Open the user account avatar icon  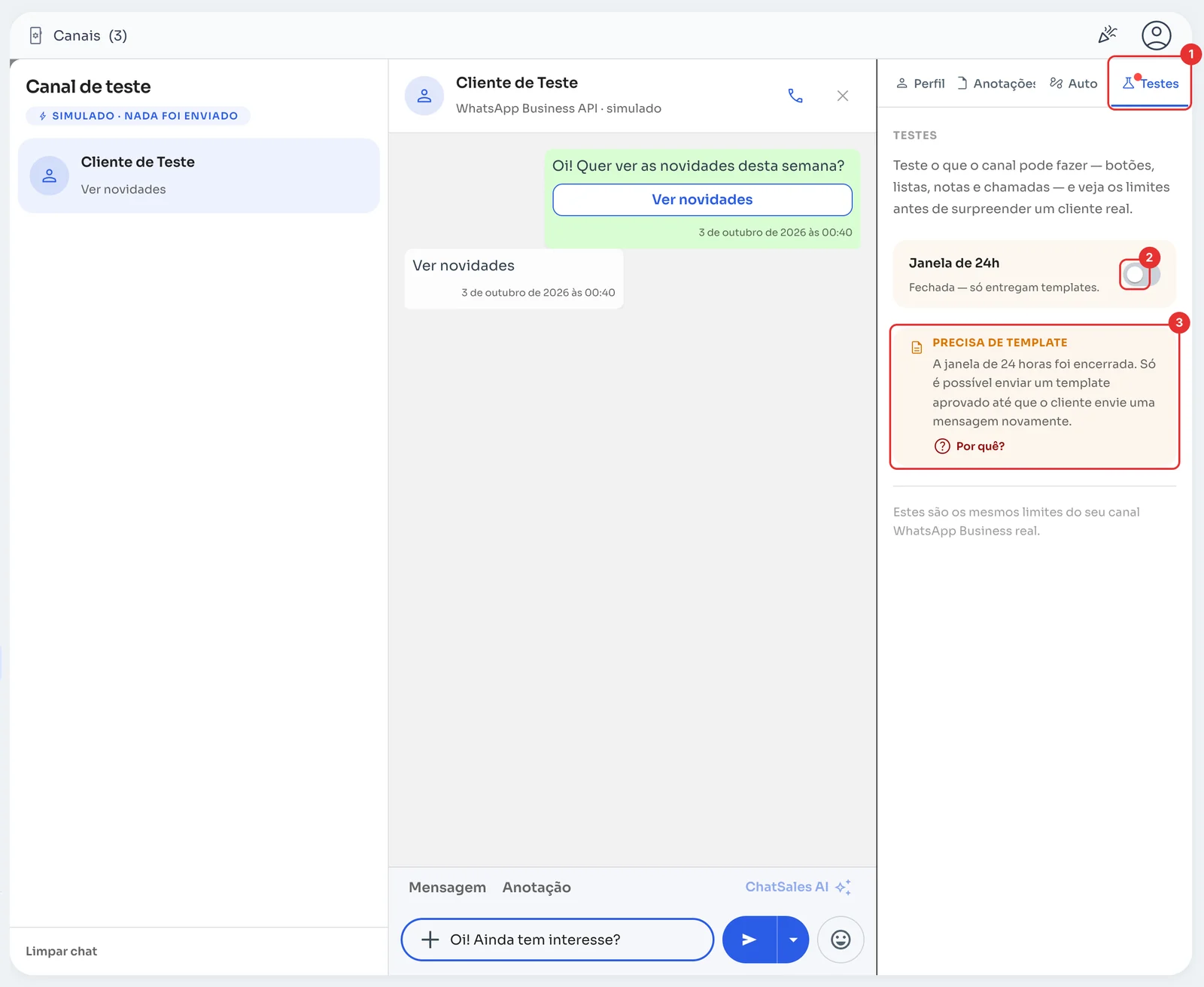click(x=1156, y=35)
